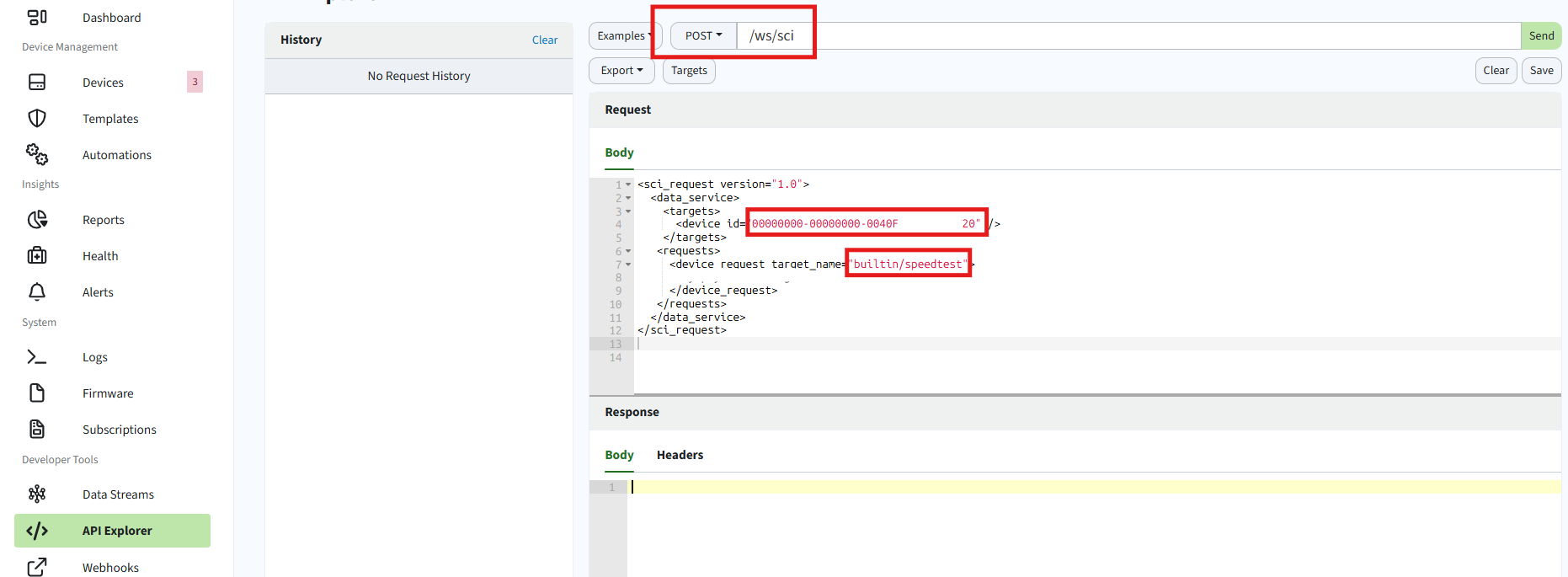Open Alerts via its bell icon

coord(37,292)
